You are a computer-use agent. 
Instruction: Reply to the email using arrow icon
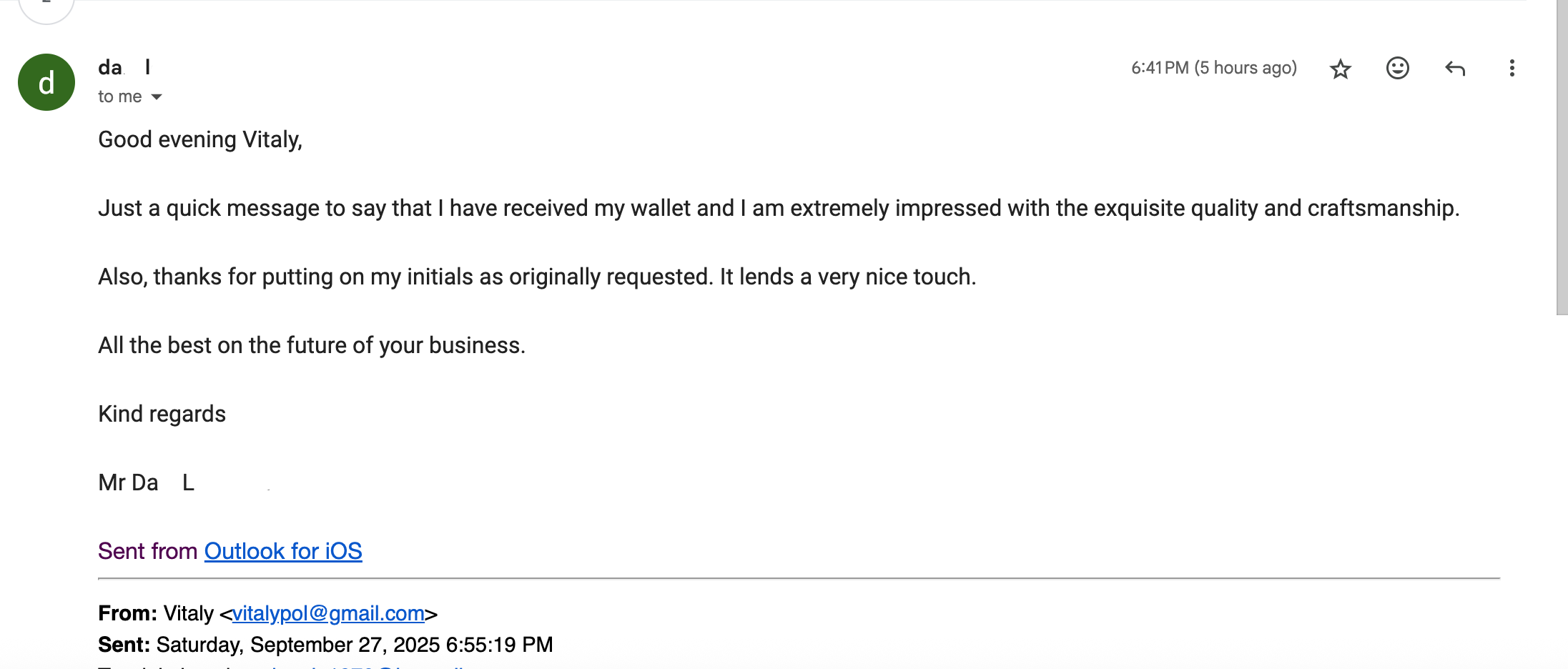(1455, 69)
